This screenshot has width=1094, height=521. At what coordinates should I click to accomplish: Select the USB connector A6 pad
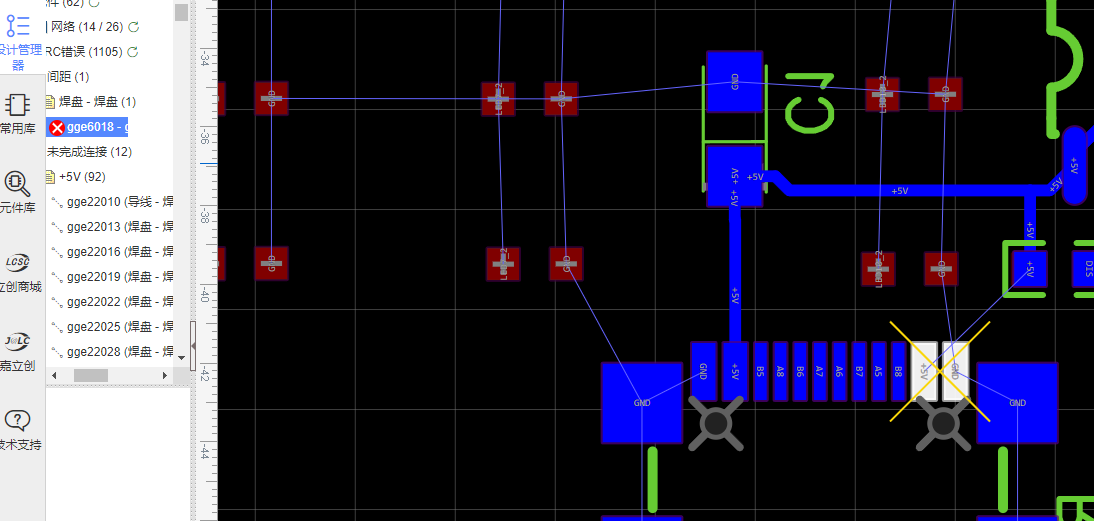point(839,371)
